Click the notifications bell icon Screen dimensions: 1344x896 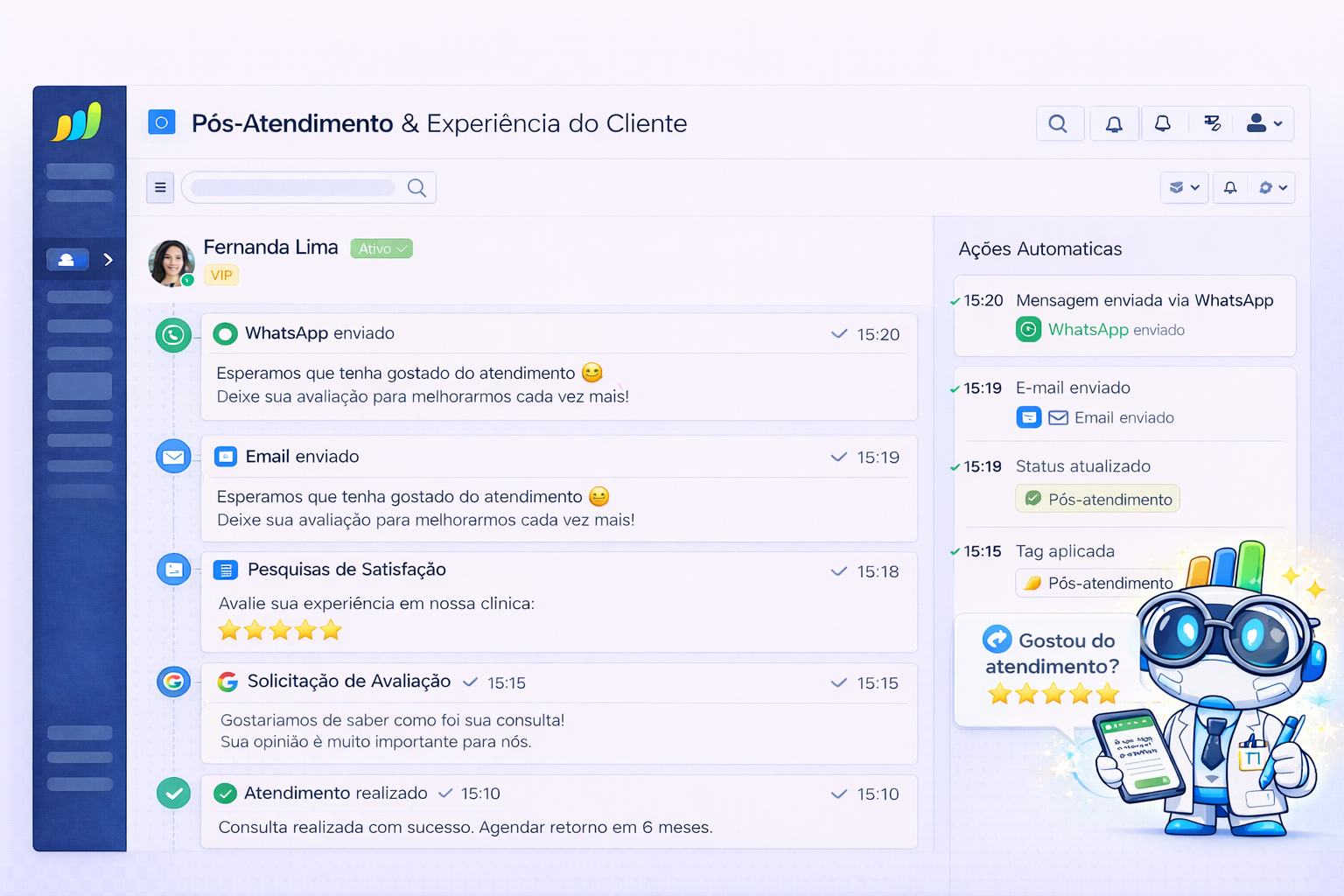1113,122
